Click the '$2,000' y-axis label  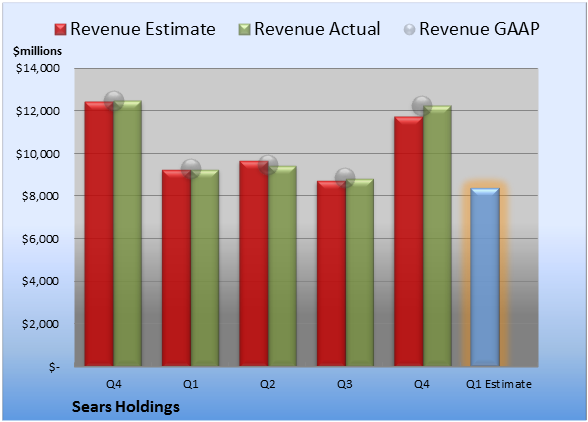40,324
